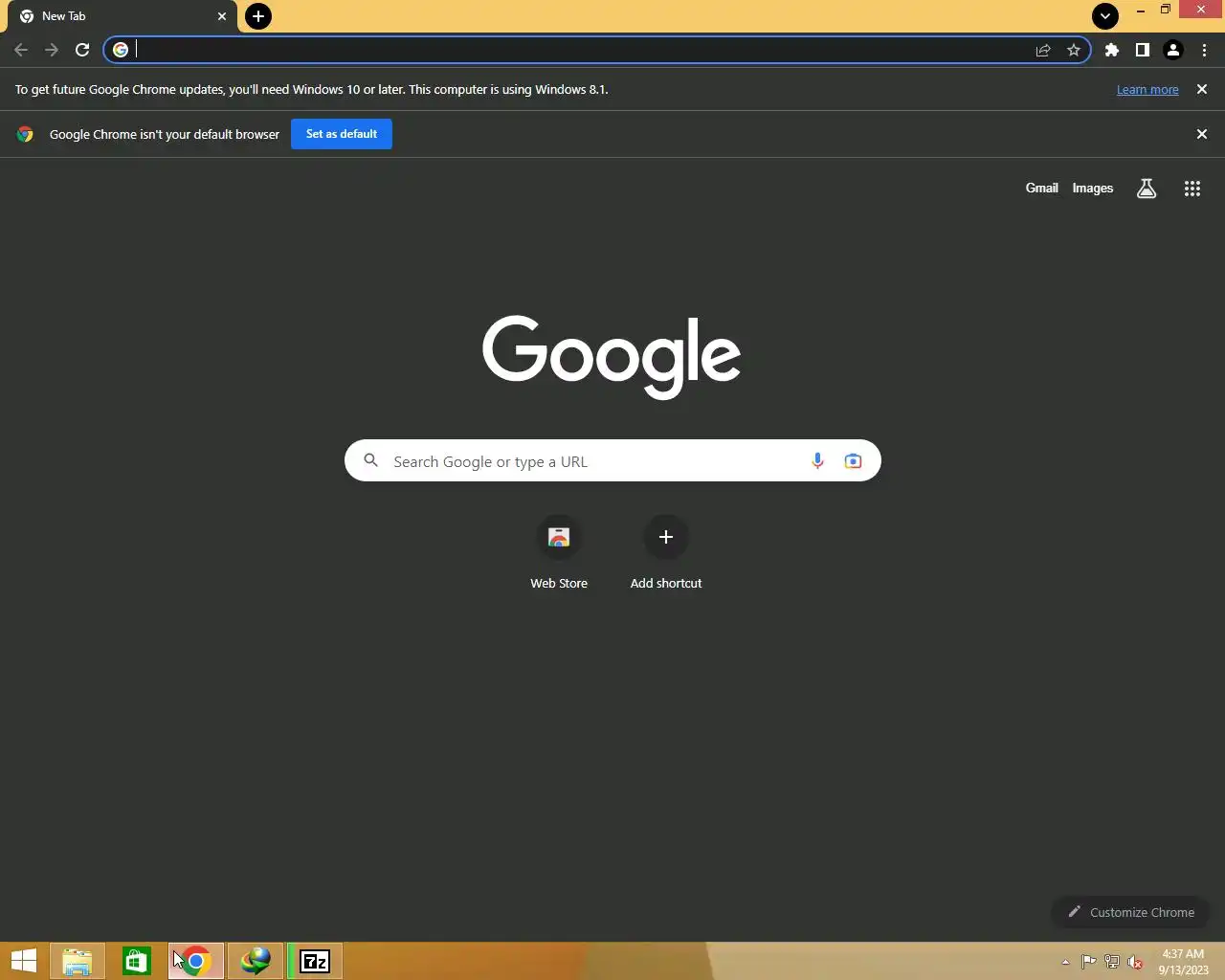The height and width of the screenshot is (980, 1225).
Task: Close the New Tab tab
Action: [x=222, y=16]
